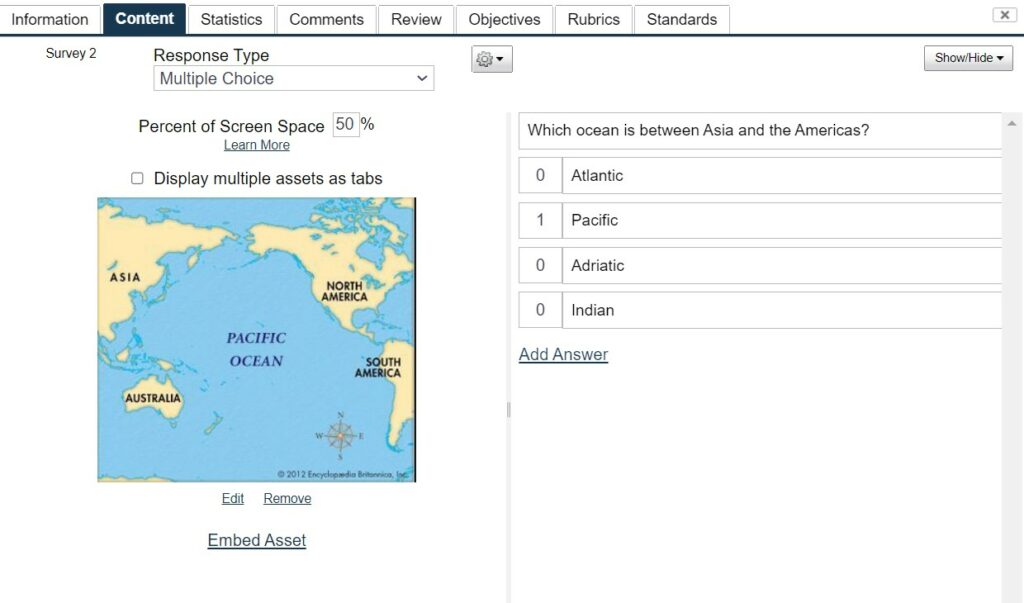1024x603 pixels.
Task: Select the Pacific Ocean map thumbnail
Action: click(257, 340)
